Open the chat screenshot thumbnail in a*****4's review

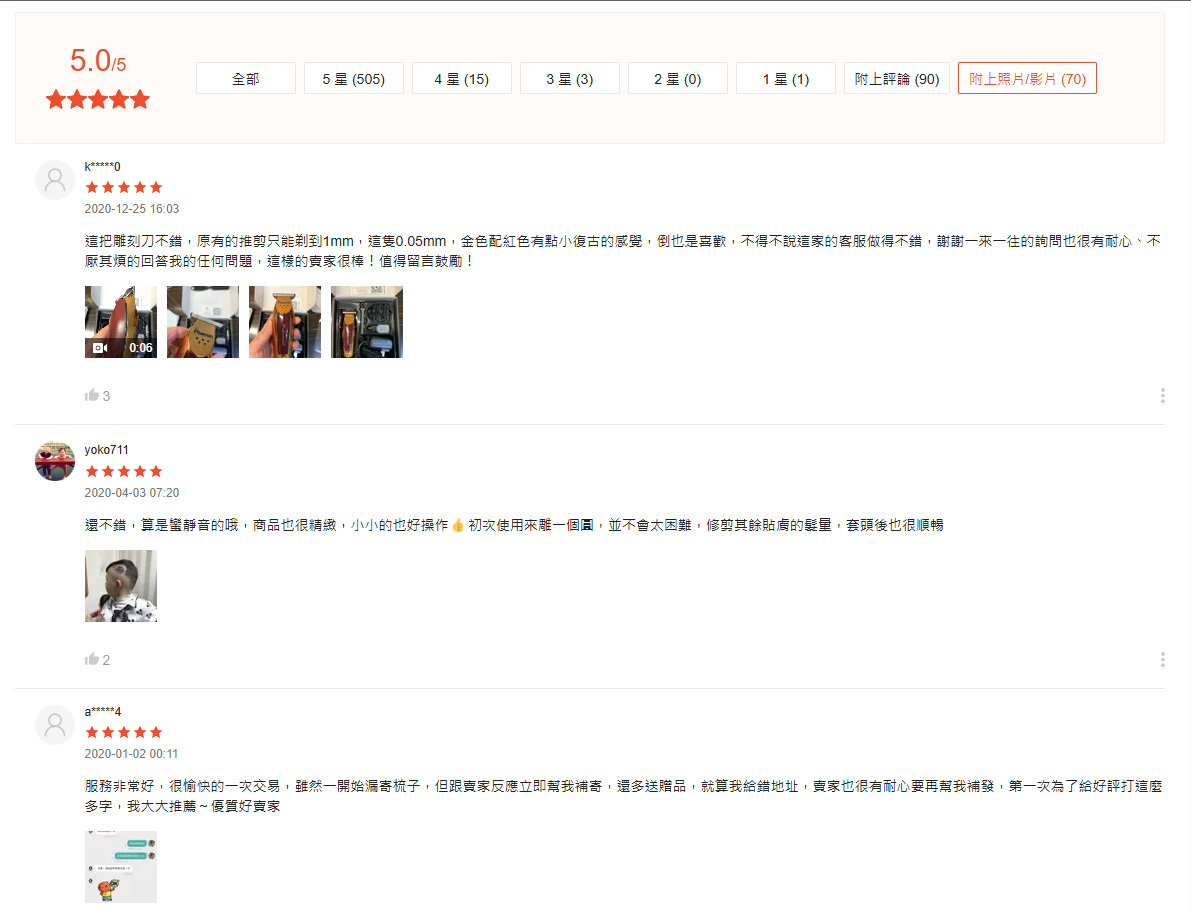[121, 866]
